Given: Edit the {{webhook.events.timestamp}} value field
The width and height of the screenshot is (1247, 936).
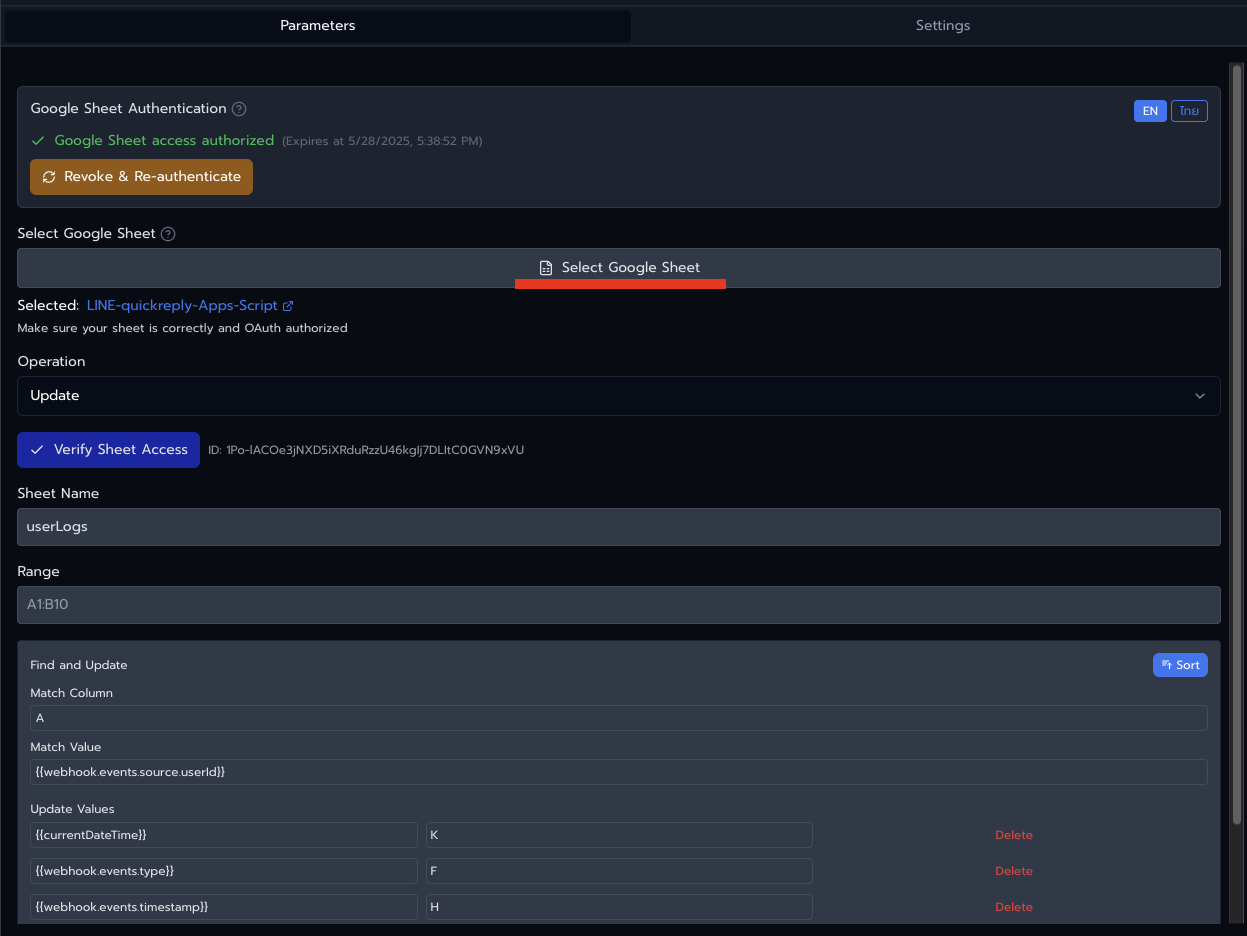Looking at the screenshot, I should tap(224, 907).
